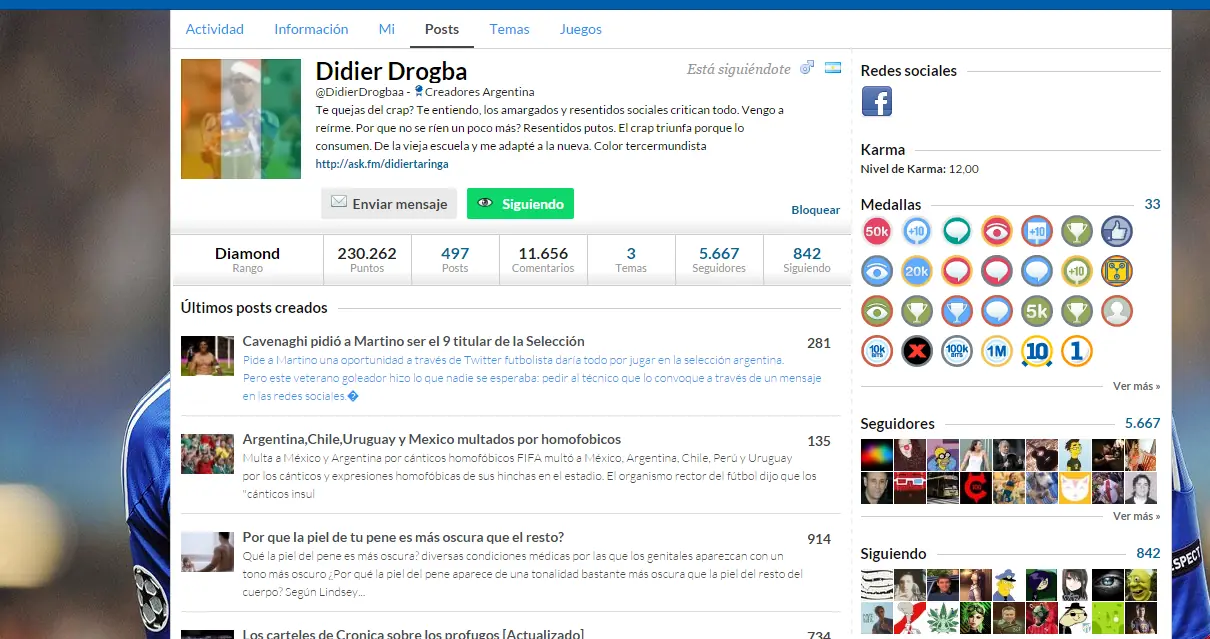
Task: Click the Creadores Argentina link
Action: click(x=480, y=92)
